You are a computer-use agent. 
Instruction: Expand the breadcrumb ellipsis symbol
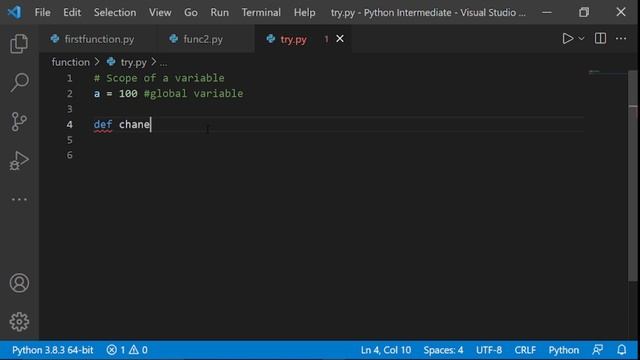(x=163, y=63)
